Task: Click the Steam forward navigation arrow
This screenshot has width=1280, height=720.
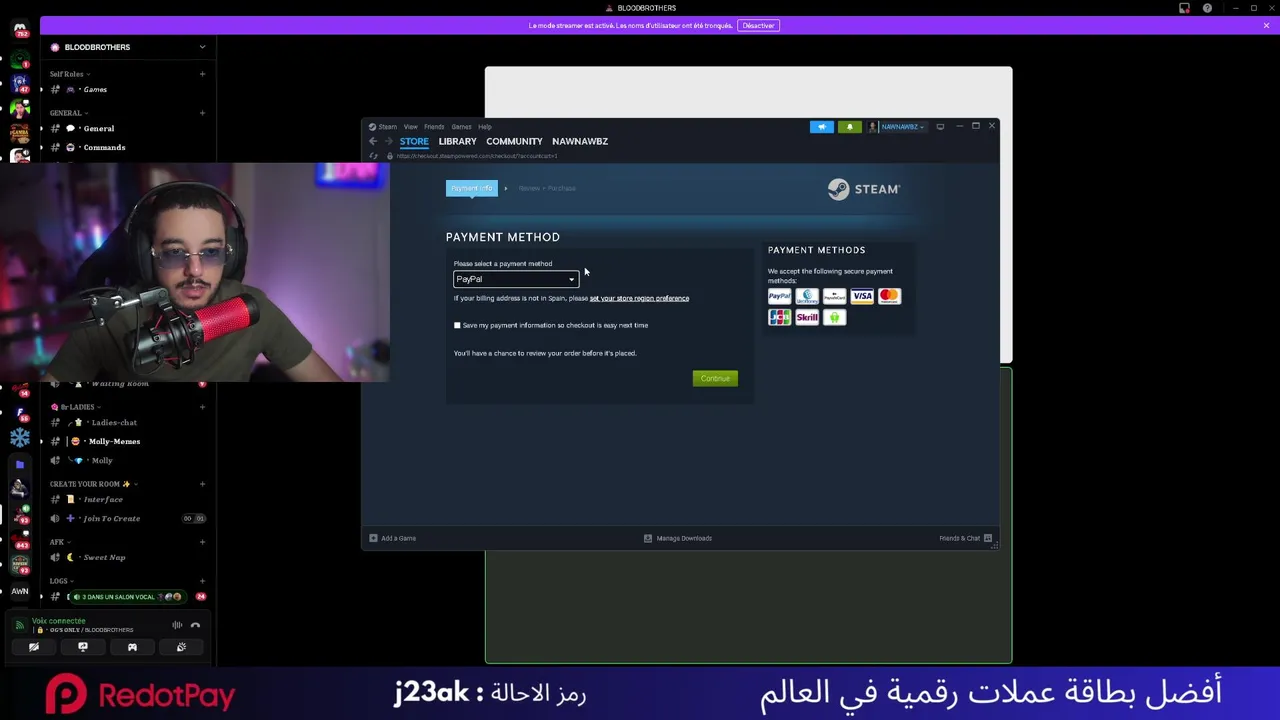Action: [x=389, y=141]
